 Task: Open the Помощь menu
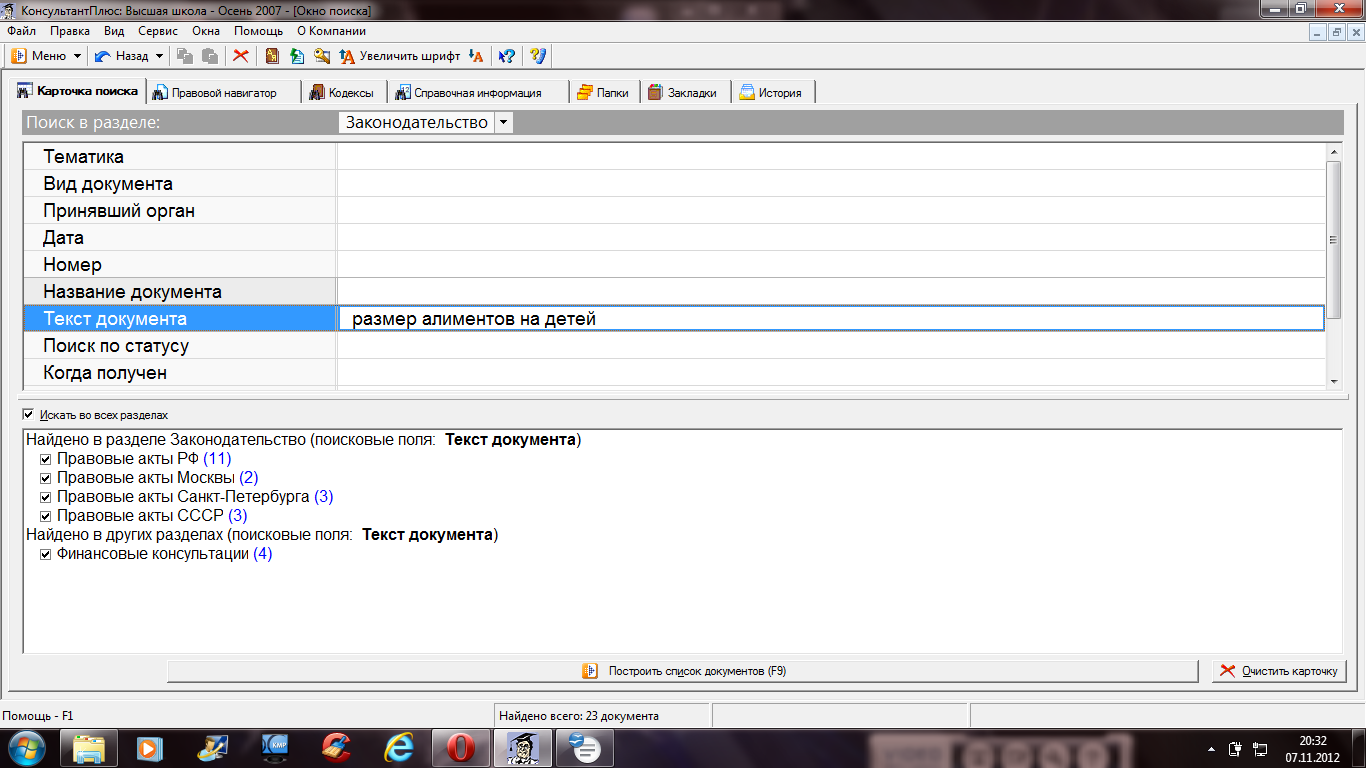(x=259, y=31)
